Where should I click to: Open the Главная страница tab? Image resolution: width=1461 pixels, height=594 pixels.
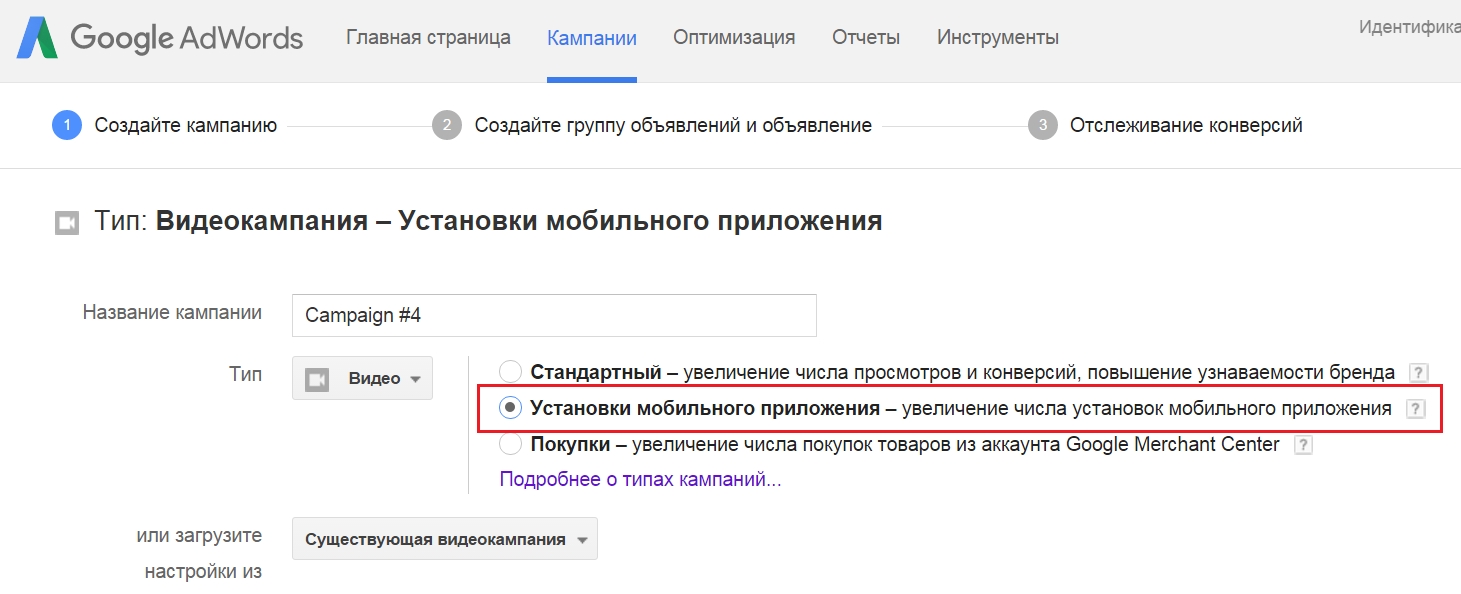pos(428,38)
